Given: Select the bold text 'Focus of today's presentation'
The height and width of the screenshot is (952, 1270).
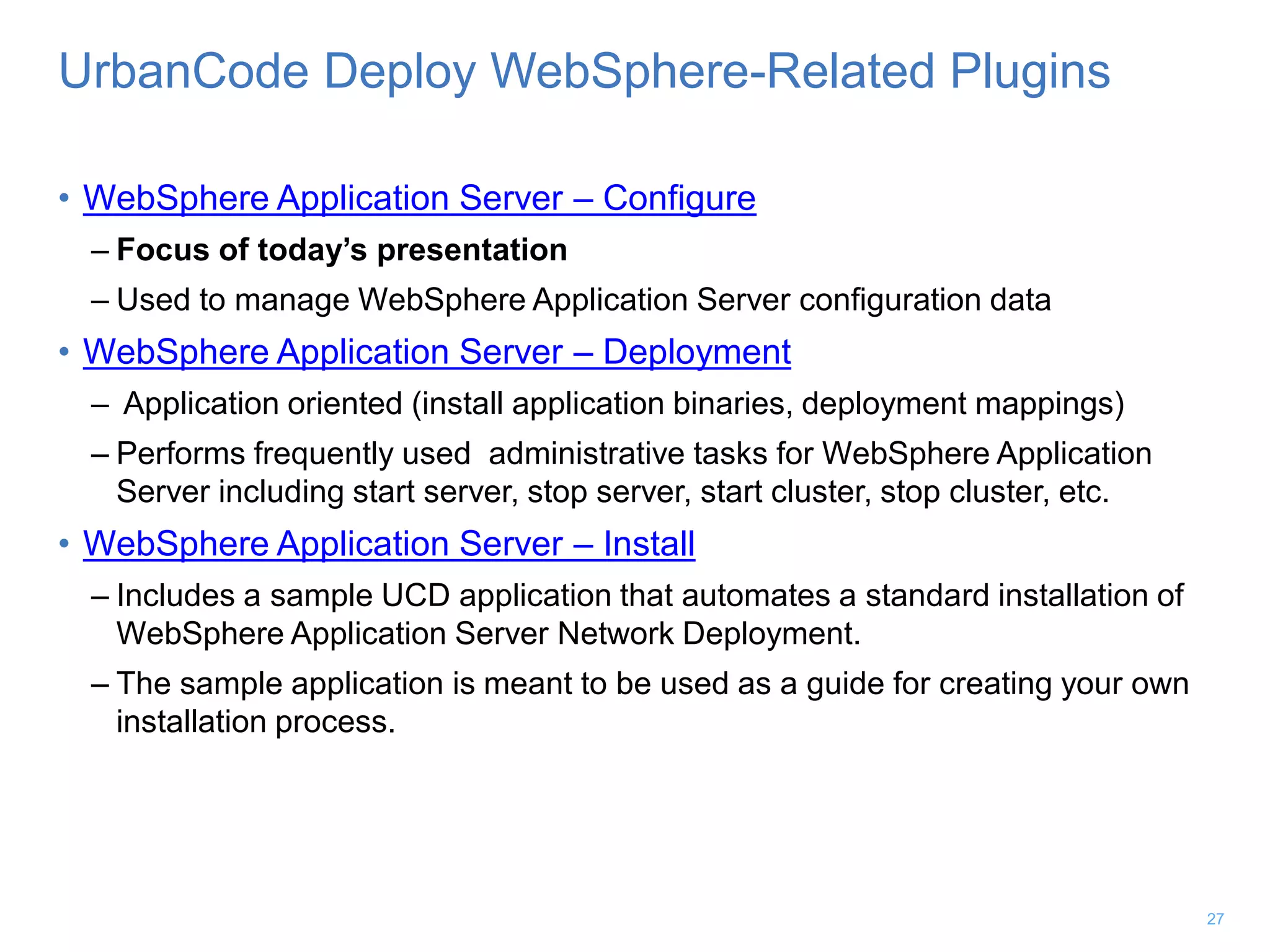Looking at the screenshot, I should (342, 250).
